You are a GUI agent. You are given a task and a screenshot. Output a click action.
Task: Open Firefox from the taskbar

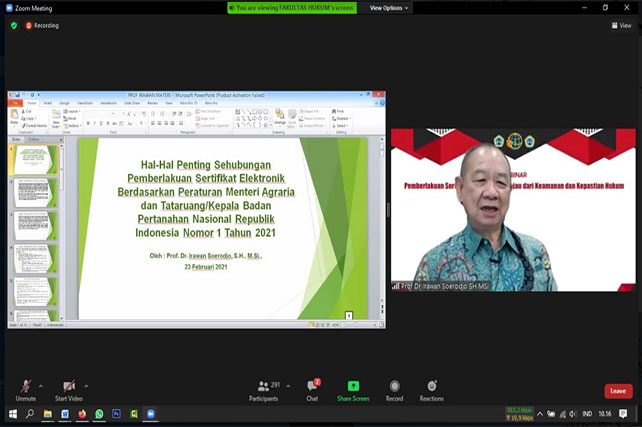click(x=82, y=414)
